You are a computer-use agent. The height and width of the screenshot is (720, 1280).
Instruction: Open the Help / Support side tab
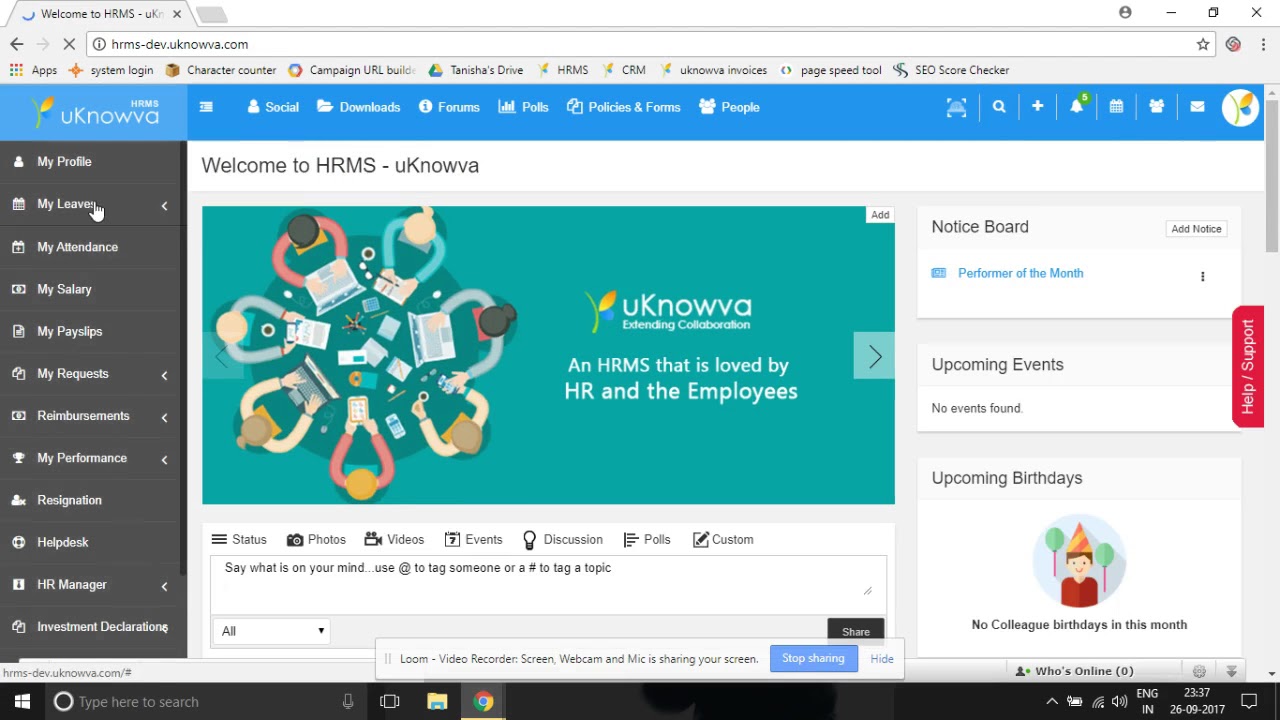(x=1248, y=367)
